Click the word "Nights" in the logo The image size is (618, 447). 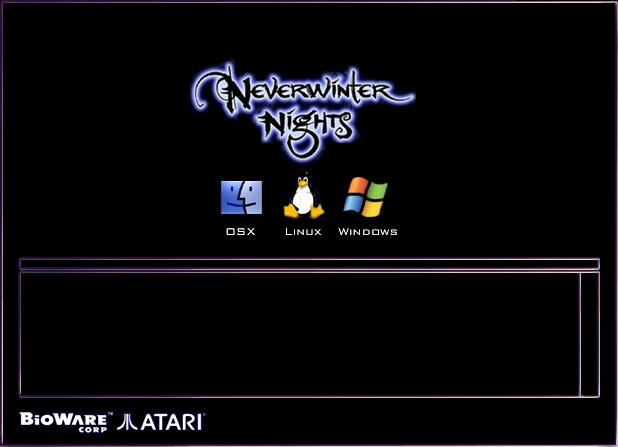(x=305, y=124)
